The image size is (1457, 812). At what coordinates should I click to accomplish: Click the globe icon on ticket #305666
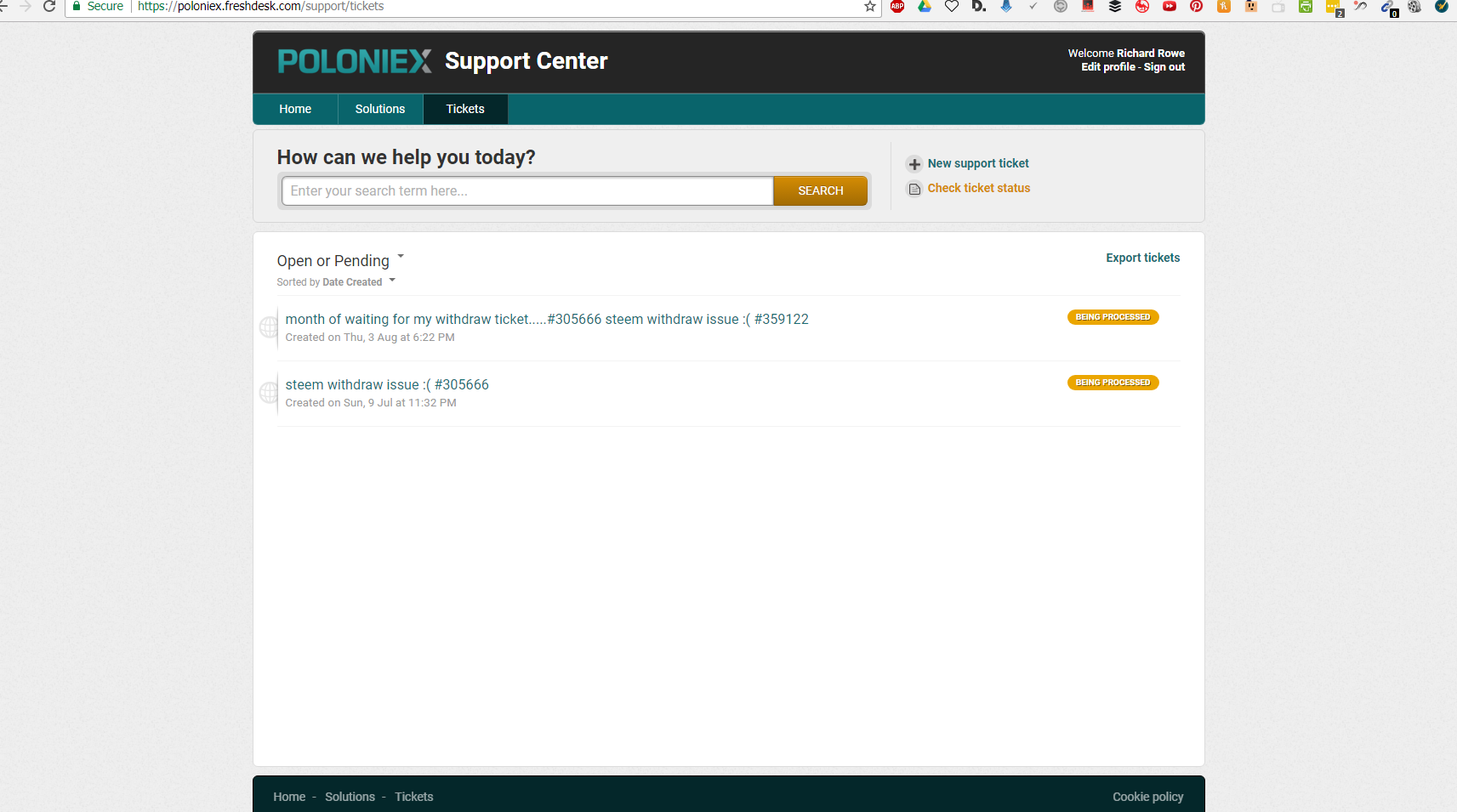coord(269,392)
